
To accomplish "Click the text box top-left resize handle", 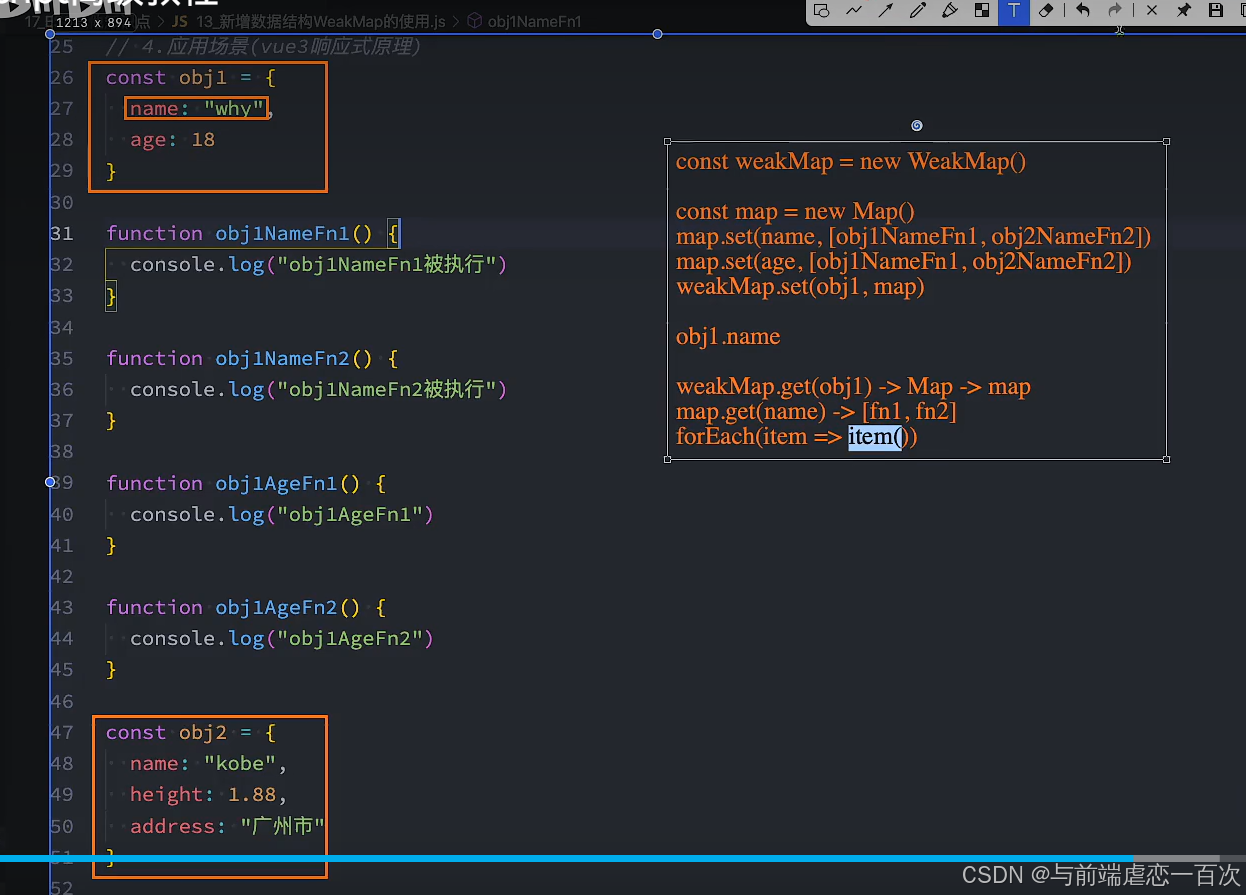I will point(667,142).
